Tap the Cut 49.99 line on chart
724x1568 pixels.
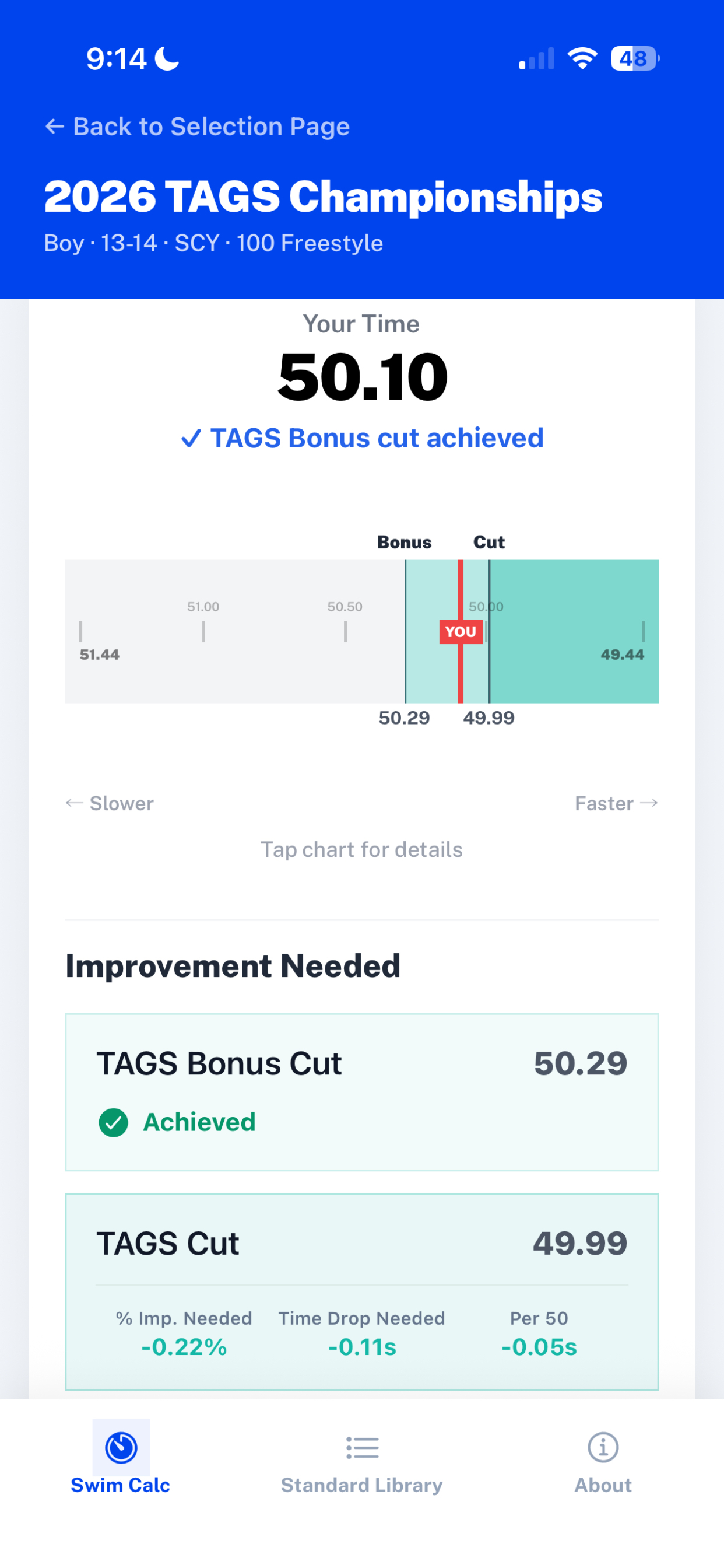pos(489,631)
